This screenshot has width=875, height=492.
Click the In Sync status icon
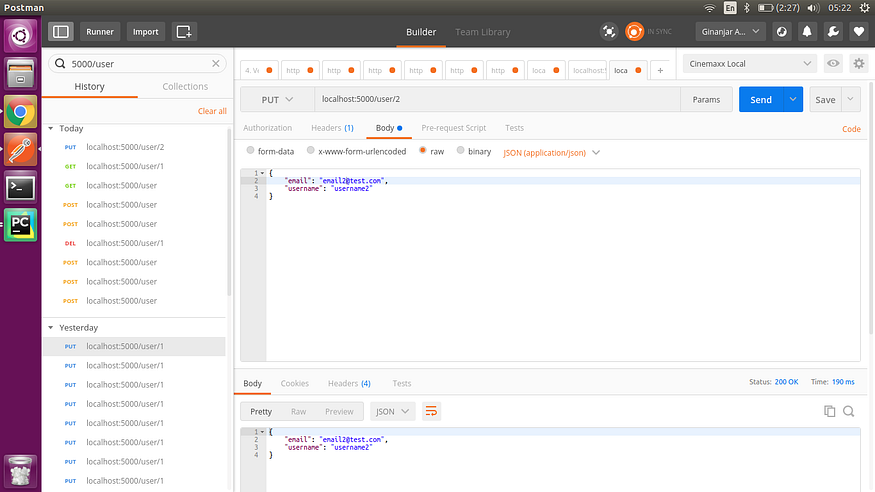634,32
